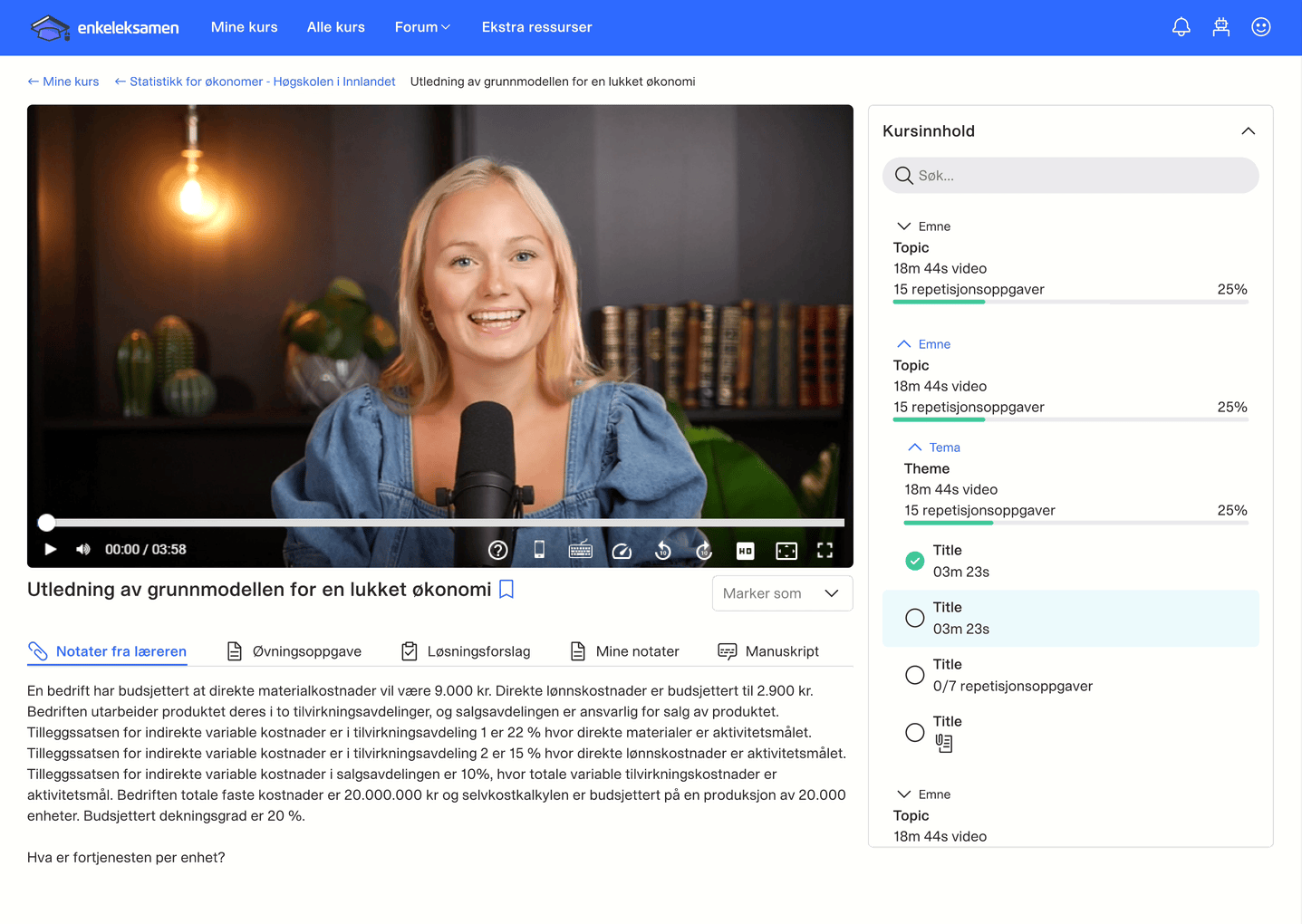Toggle HD video quality
1302x924 pixels.
tap(745, 550)
